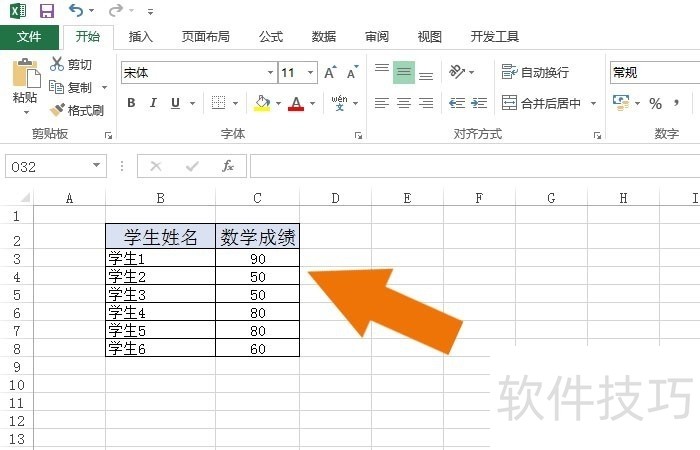Open the 对齐方式 dialog launcher
This screenshot has width=700, height=450.
pos(597,135)
